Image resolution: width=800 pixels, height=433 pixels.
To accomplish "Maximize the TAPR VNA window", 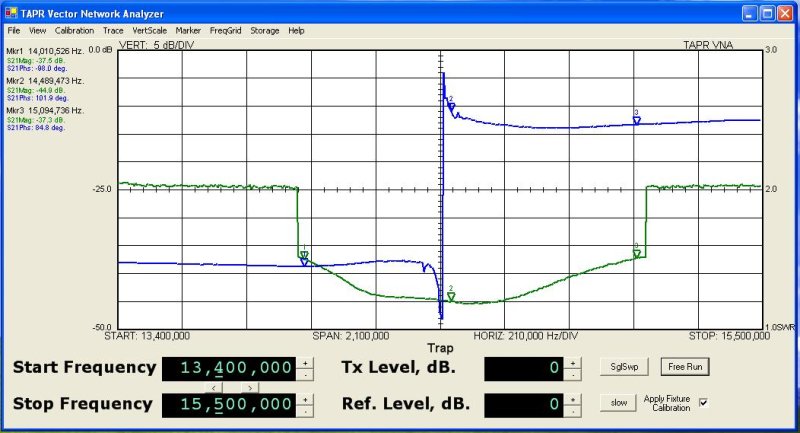I will coord(767,13).
